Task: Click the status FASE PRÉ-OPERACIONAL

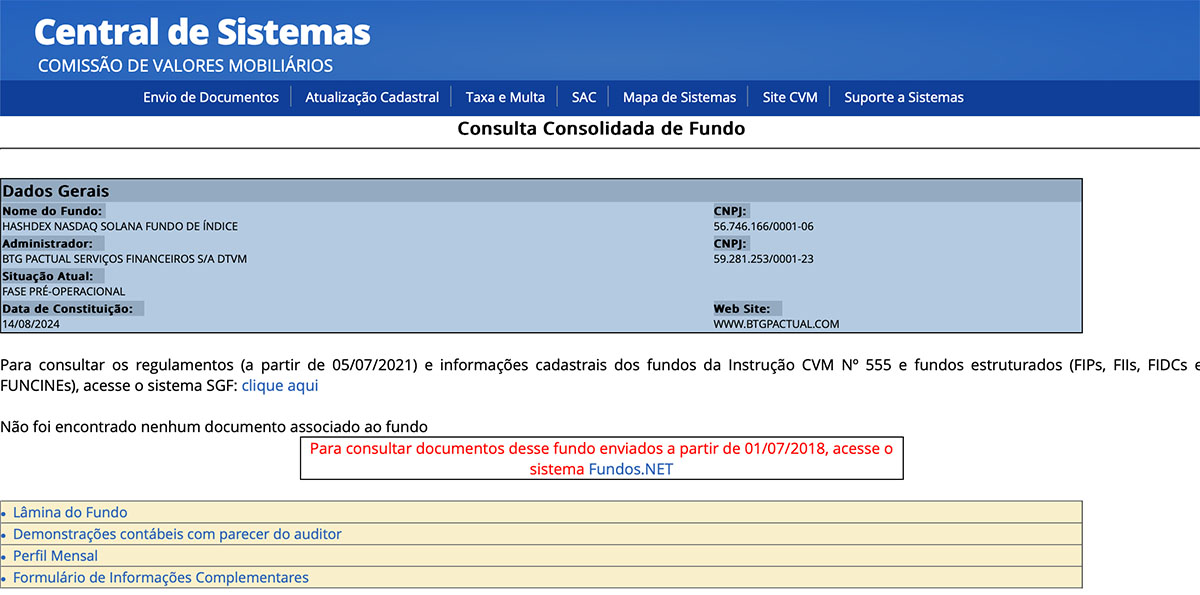Action: pyautogui.click(x=64, y=292)
